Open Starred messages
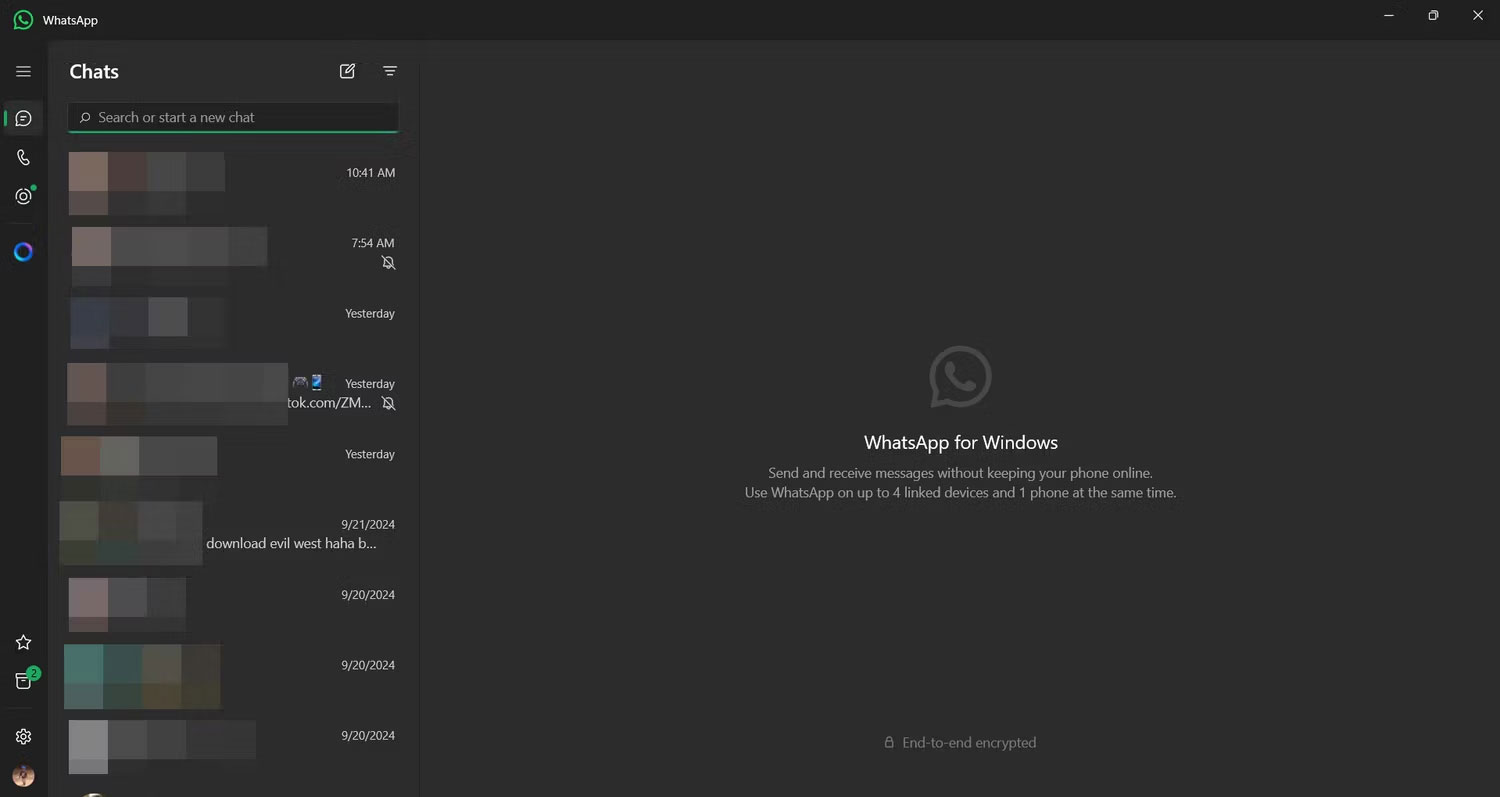1500x797 pixels. [23, 643]
